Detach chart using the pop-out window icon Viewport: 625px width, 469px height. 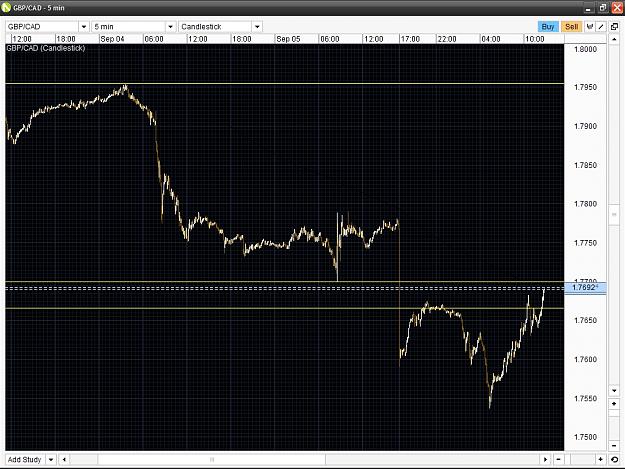tap(614, 27)
